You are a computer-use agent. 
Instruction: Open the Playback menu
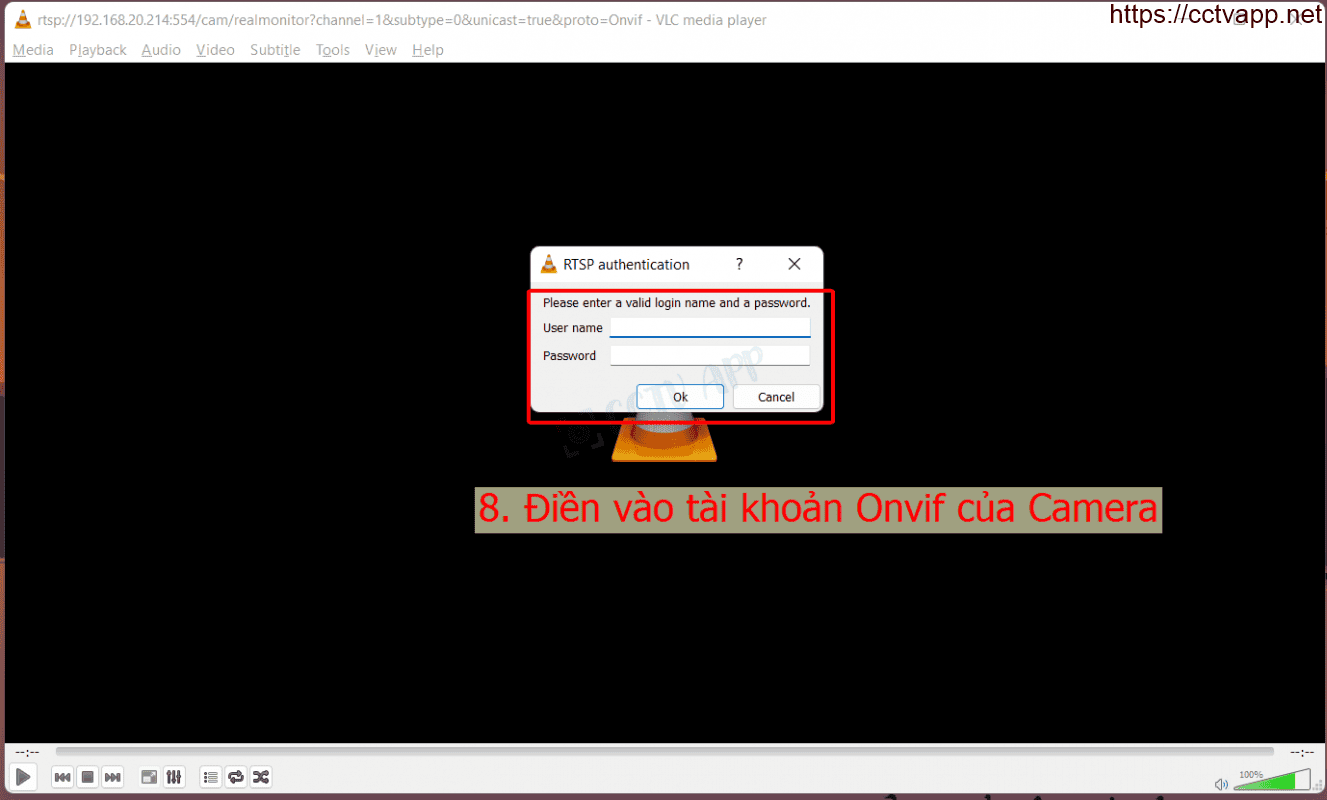point(98,50)
